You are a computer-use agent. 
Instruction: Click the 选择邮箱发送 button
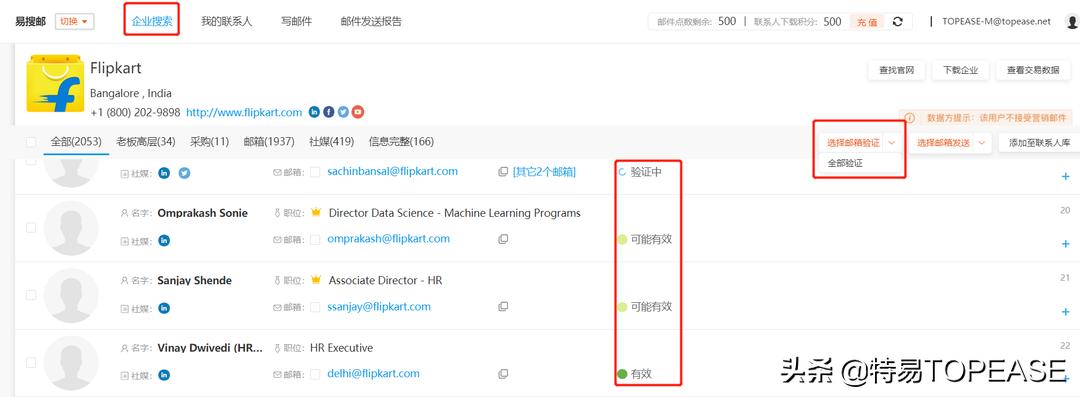click(x=943, y=143)
